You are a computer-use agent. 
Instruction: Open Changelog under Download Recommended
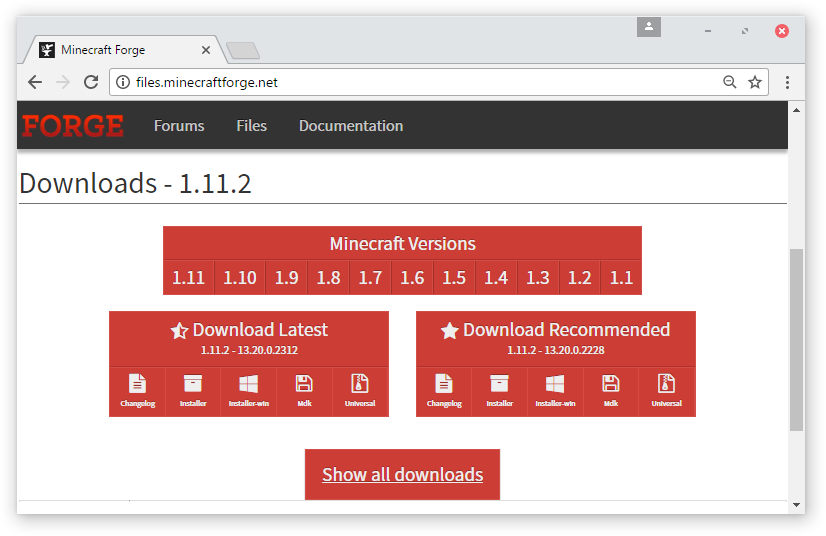tap(444, 389)
